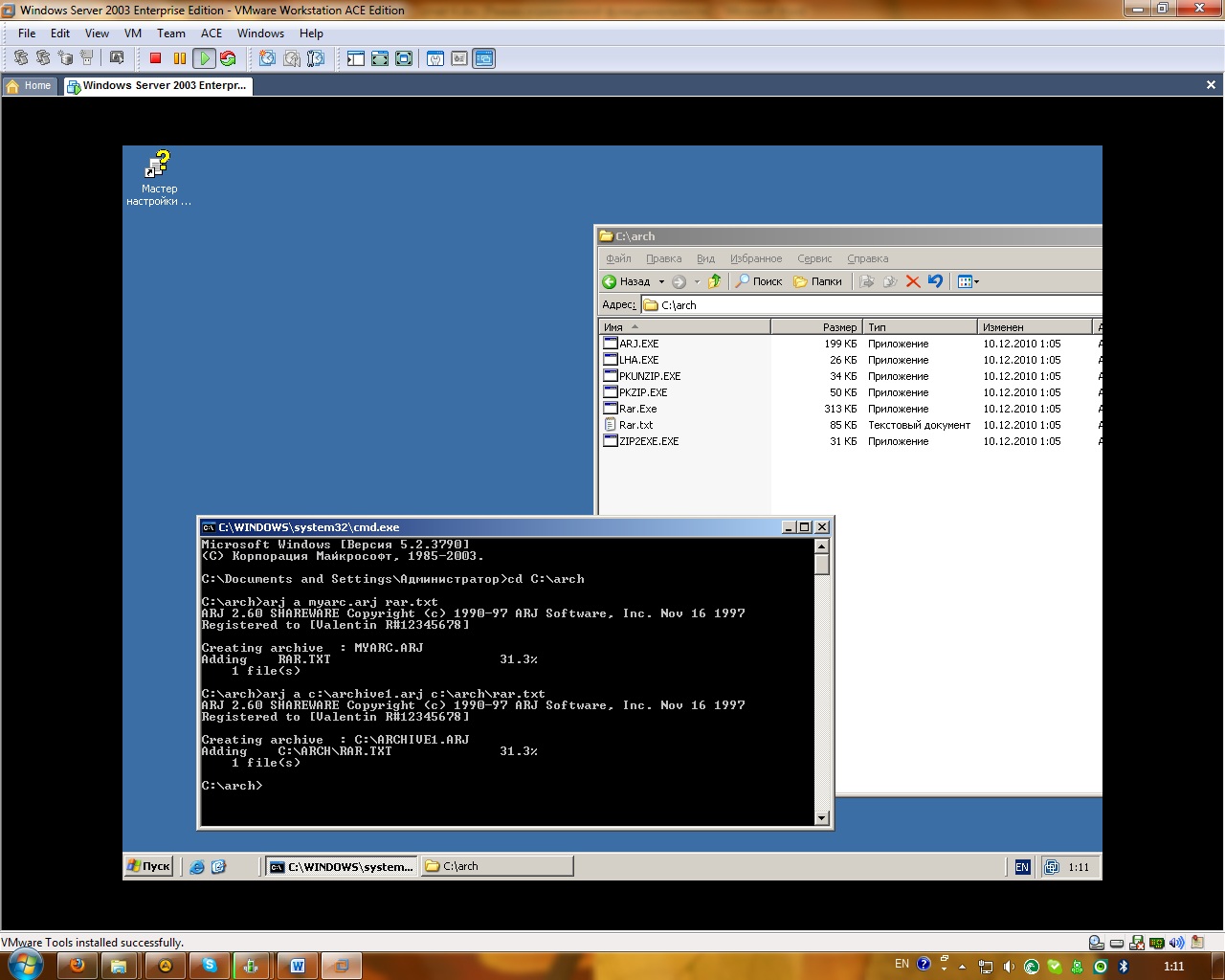Screen dimensions: 1225x980
Task: Sort by Изменен column header
Action: [x=1035, y=327]
